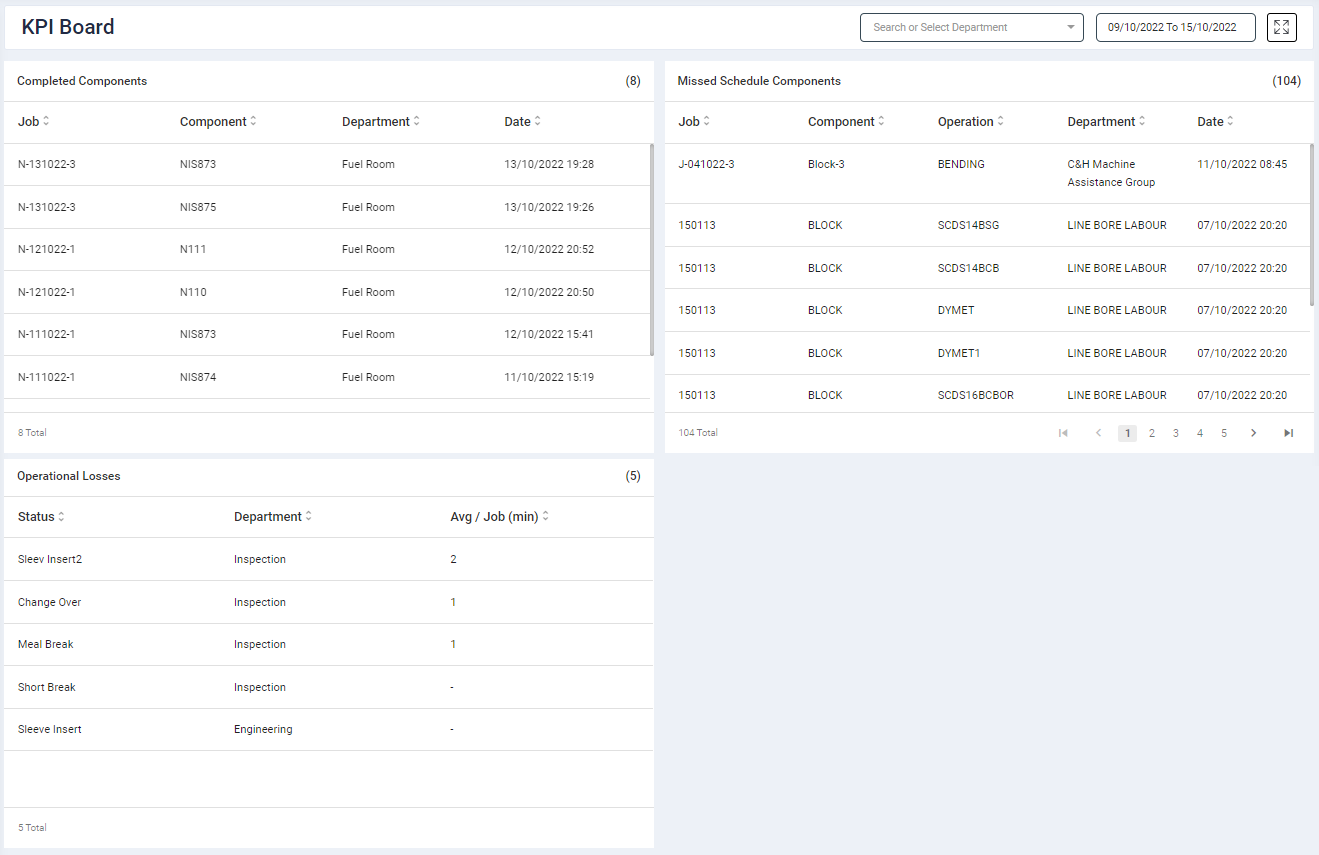This screenshot has height=855, width=1319.
Task: Click job J-041022-3 in Missed Schedule
Action: 706,164
